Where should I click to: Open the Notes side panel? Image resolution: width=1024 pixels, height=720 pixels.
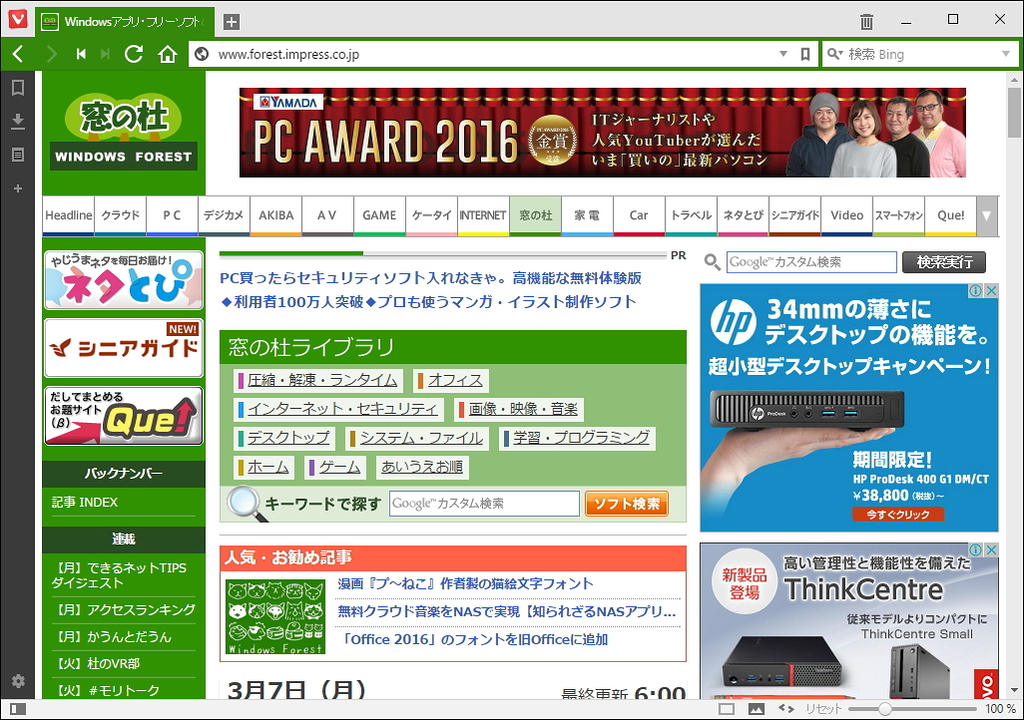click(18, 155)
